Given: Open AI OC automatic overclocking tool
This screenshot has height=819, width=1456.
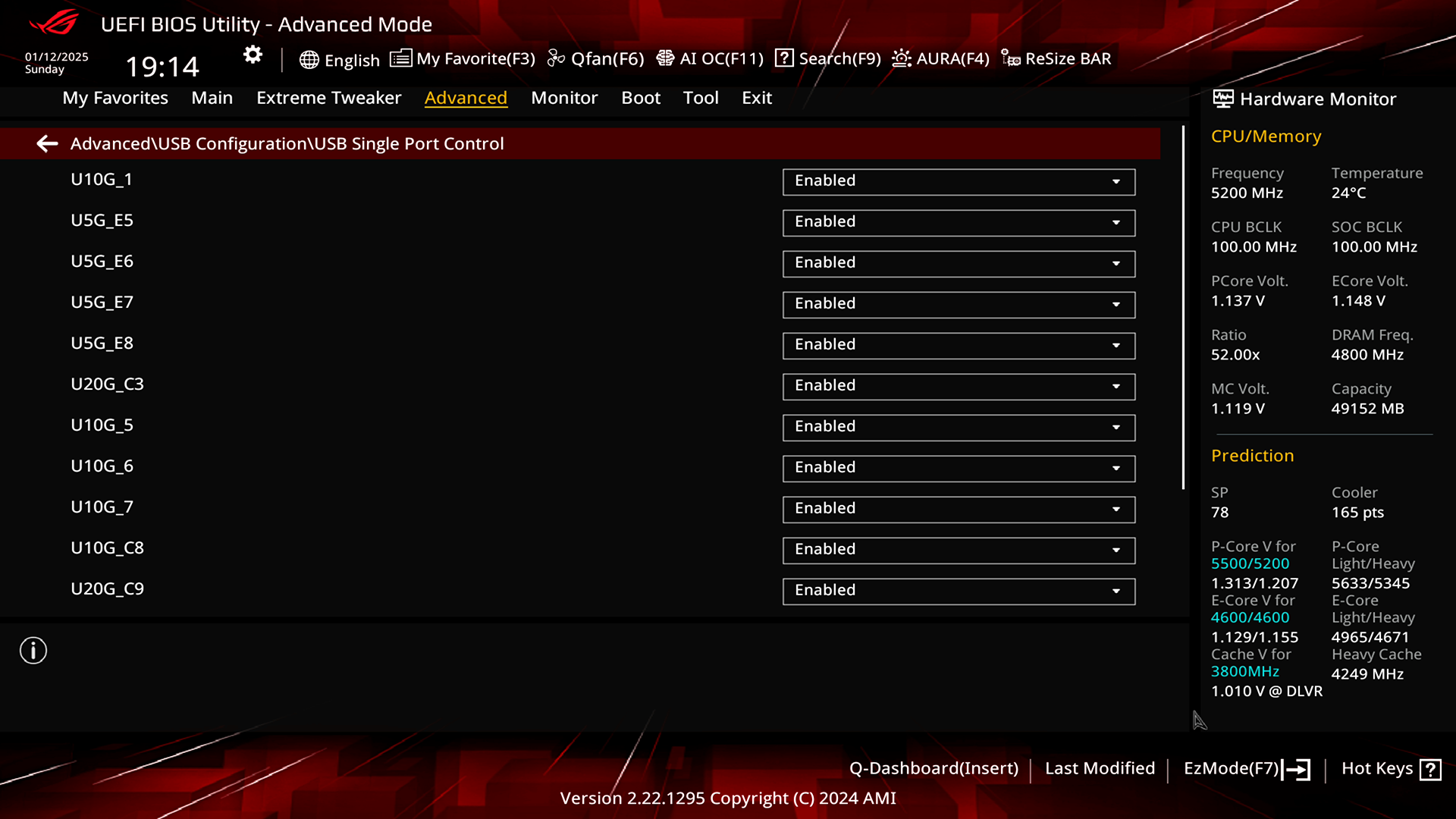Looking at the screenshot, I should (710, 58).
